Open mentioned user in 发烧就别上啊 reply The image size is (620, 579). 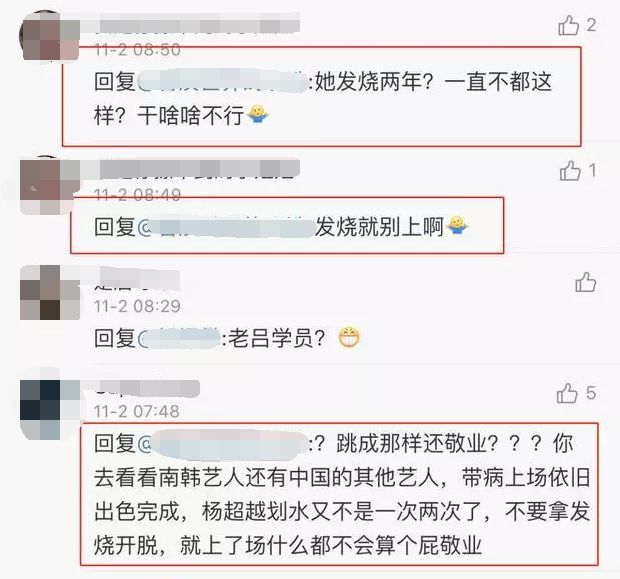coord(225,227)
